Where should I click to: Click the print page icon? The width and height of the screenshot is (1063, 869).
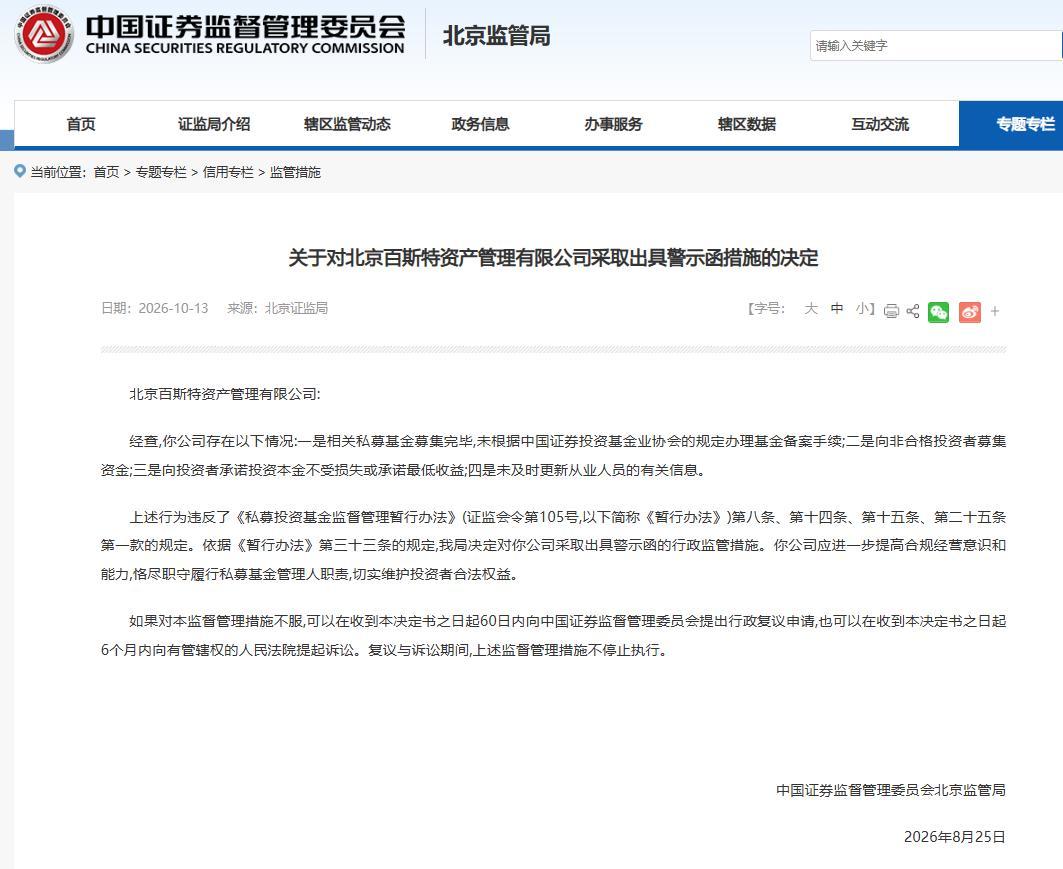tap(891, 311)
